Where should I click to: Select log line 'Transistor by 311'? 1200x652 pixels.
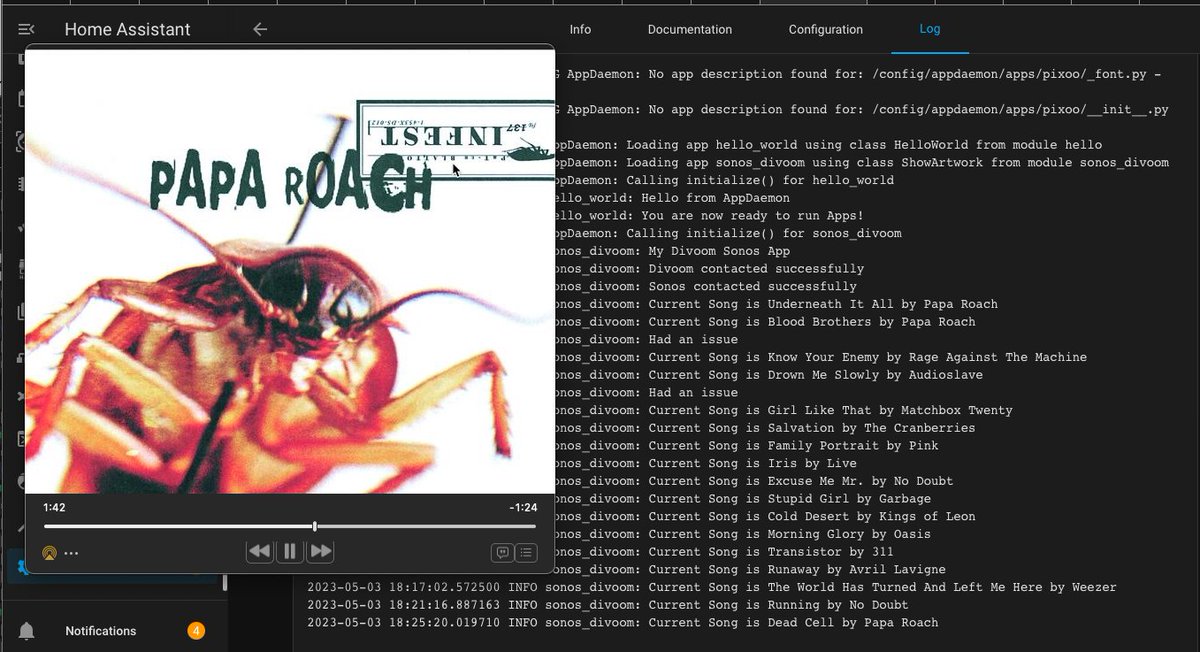click(x=724, y=552)
